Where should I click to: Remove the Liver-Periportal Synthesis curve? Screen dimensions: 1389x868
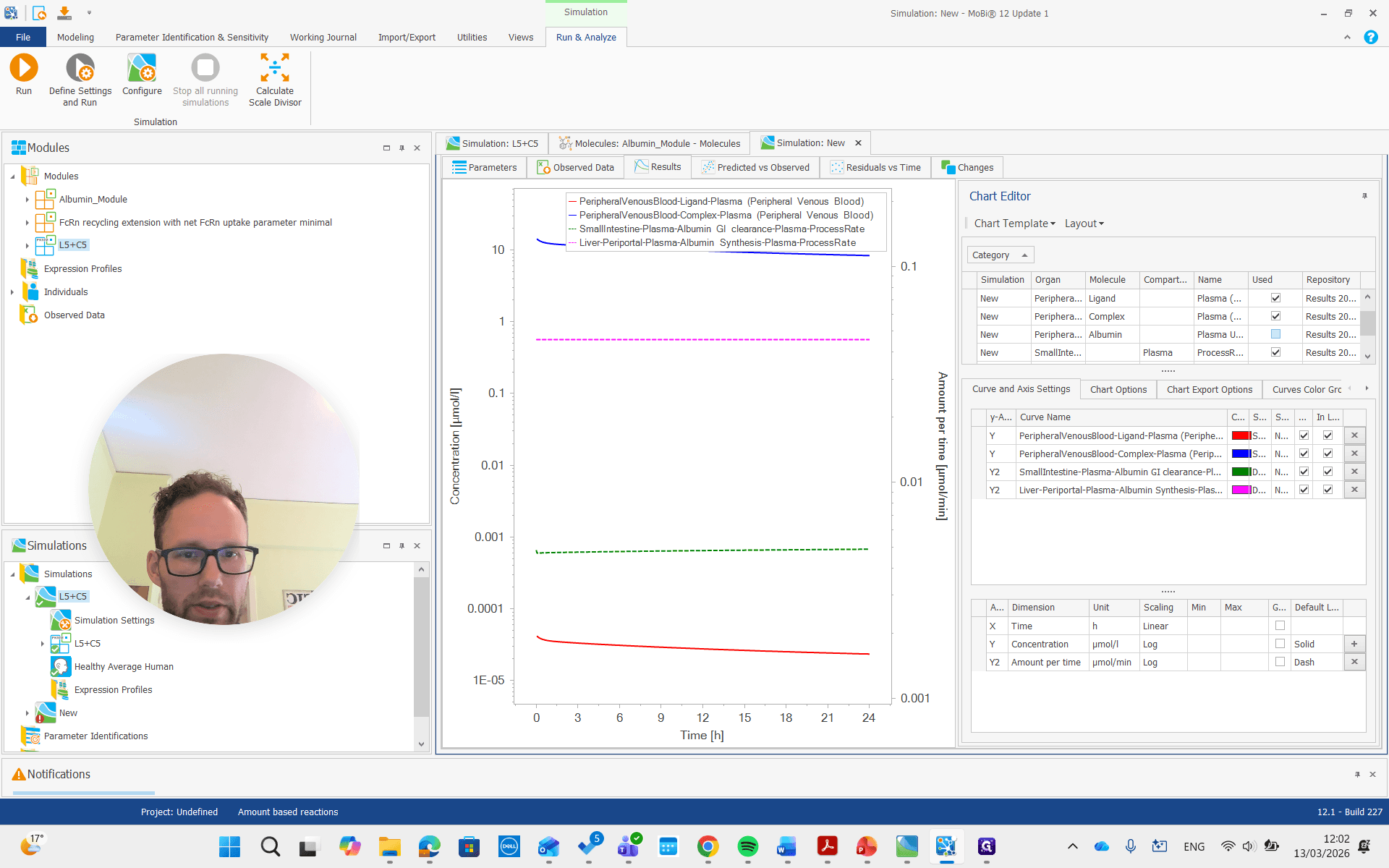tap(1354, 490)
